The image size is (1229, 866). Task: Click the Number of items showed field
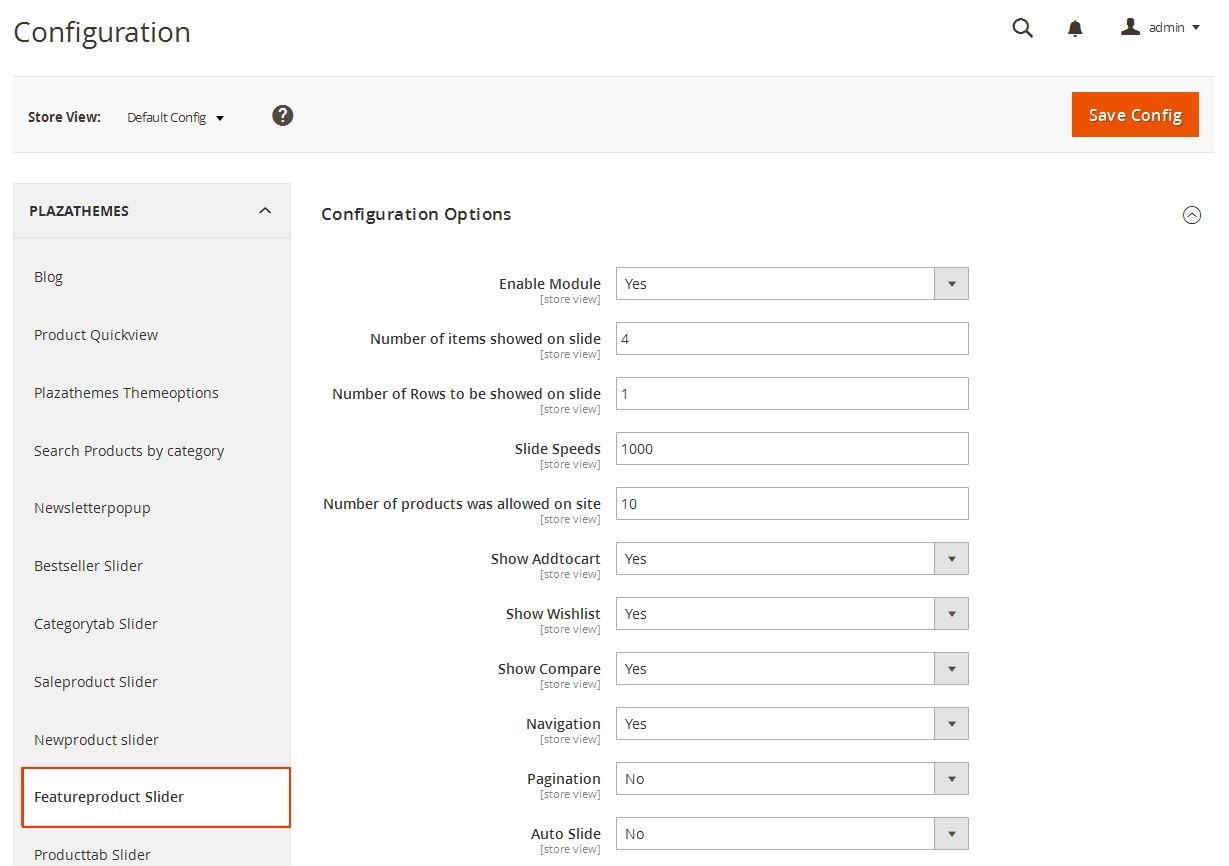click(x=792, y=338)
